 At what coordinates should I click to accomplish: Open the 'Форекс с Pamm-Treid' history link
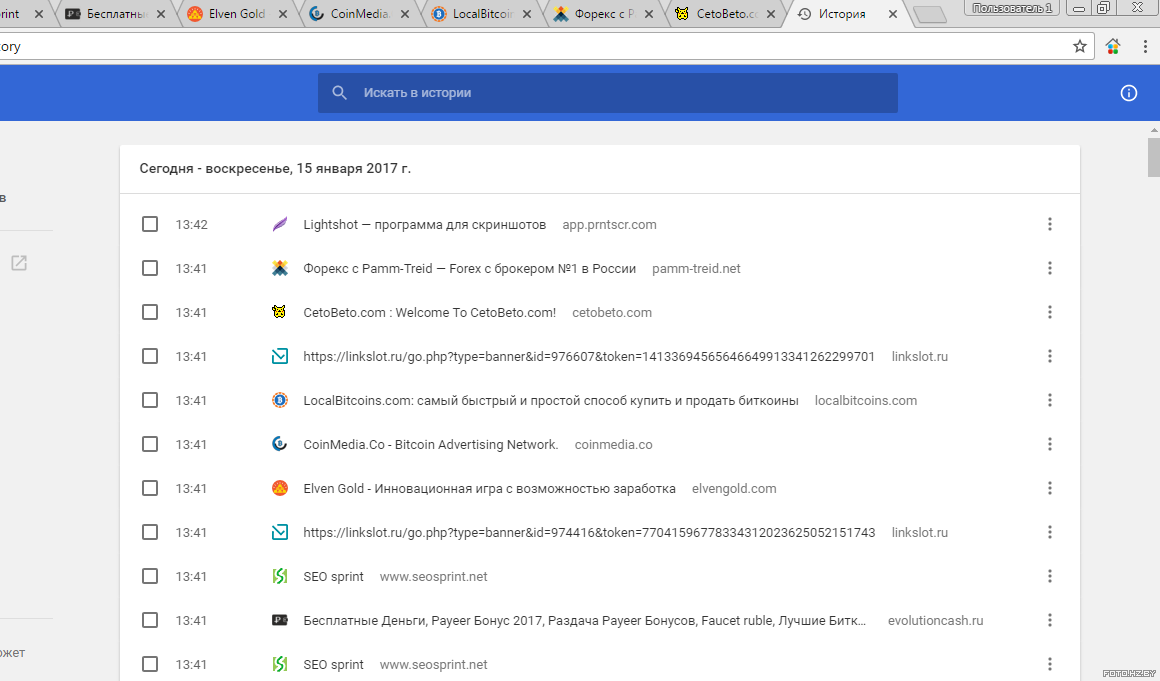470,268
